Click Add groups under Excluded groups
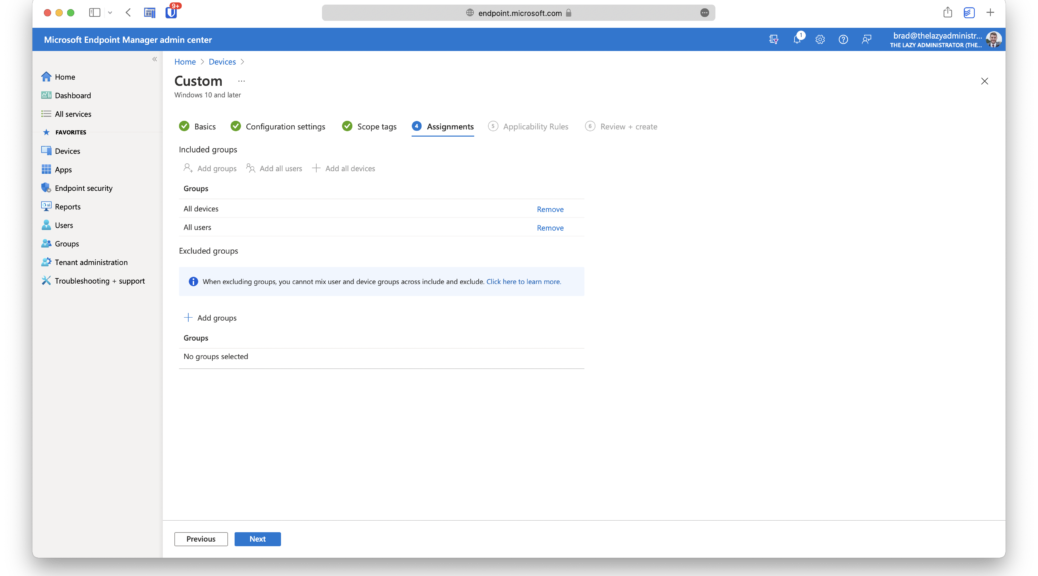Screen dimensions: 1038x576 tap(210, 318)
